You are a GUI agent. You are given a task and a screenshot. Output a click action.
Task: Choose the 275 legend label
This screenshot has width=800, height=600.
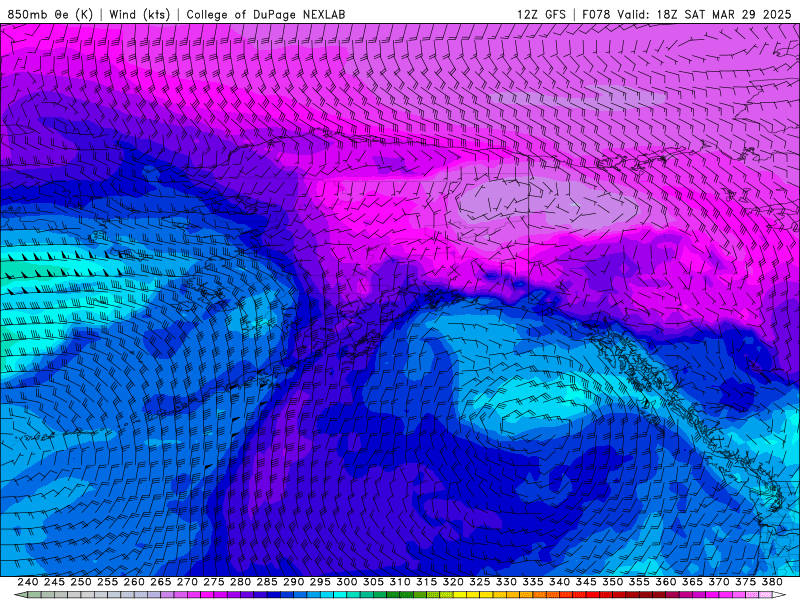(213, 582)
